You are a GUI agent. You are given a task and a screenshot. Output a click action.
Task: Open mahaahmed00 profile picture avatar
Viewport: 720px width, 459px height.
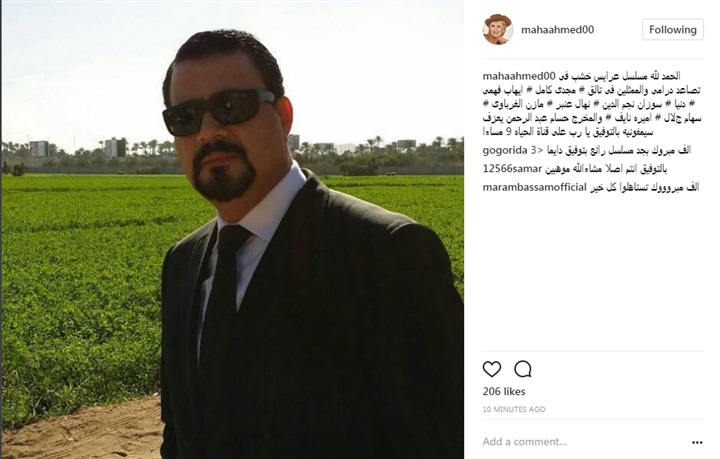coord(498,29)
